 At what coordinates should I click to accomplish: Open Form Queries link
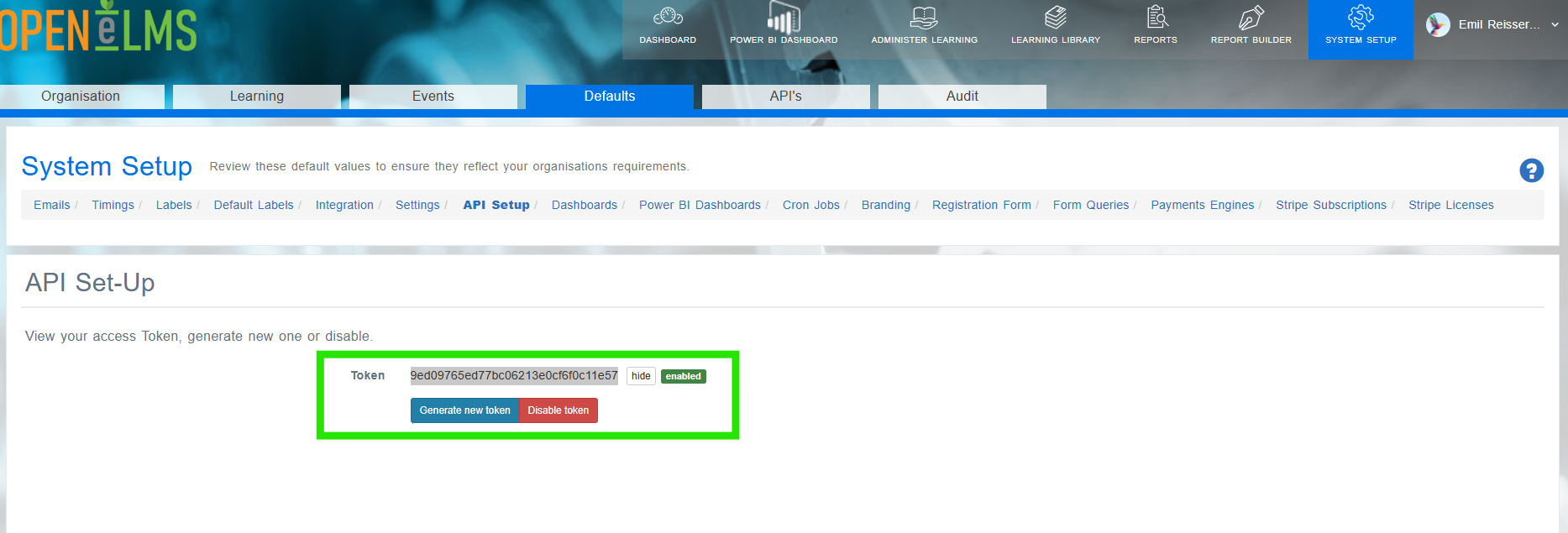1091,205
